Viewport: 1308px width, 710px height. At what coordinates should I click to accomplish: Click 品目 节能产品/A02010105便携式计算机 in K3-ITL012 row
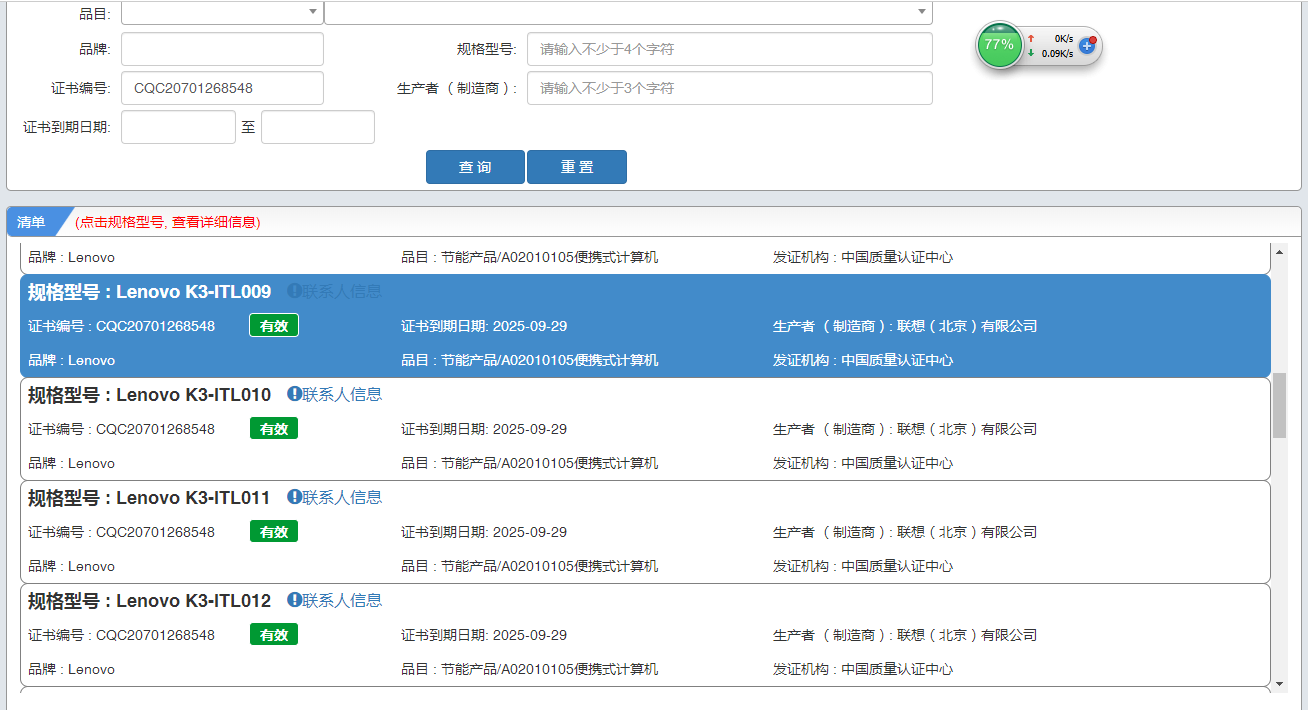(530, 669)
